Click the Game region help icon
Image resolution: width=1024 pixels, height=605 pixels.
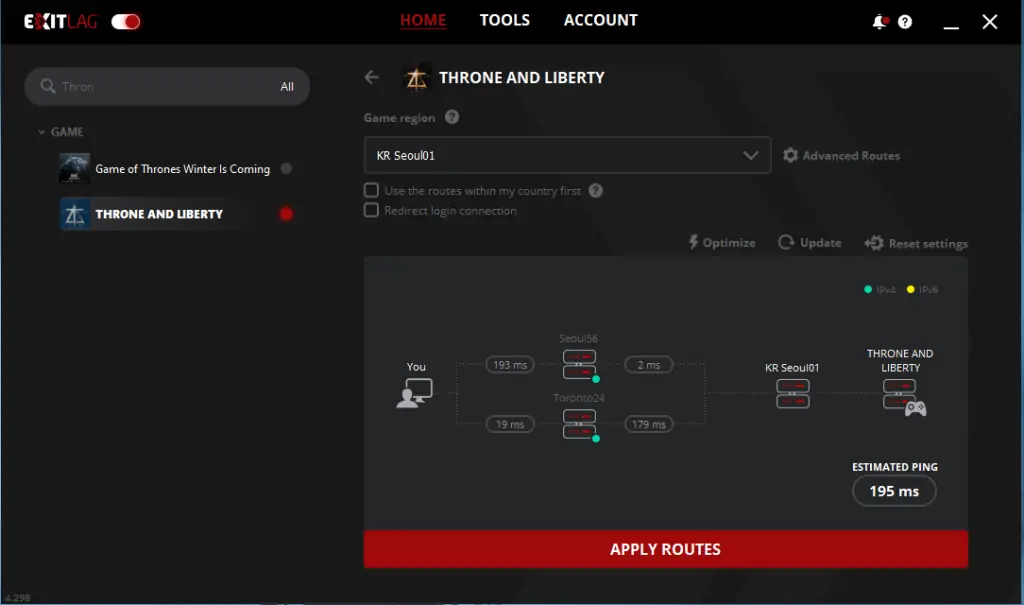[452, 117]
